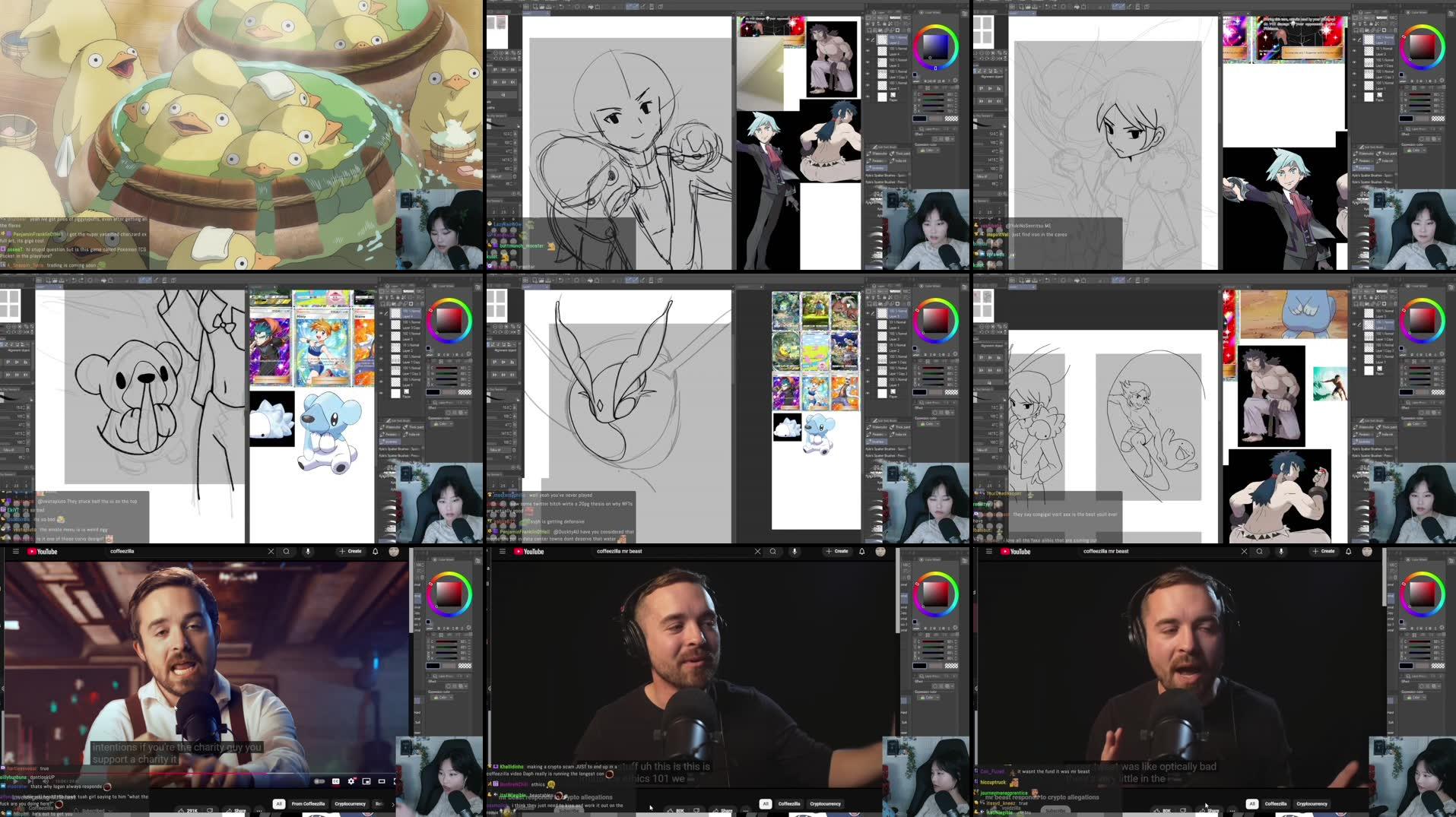The image size is (1456, 817).
Task: Select the 'Coffeezilla' chip in the 'ethics 101' frame
Action: click(x=789, y=804)
